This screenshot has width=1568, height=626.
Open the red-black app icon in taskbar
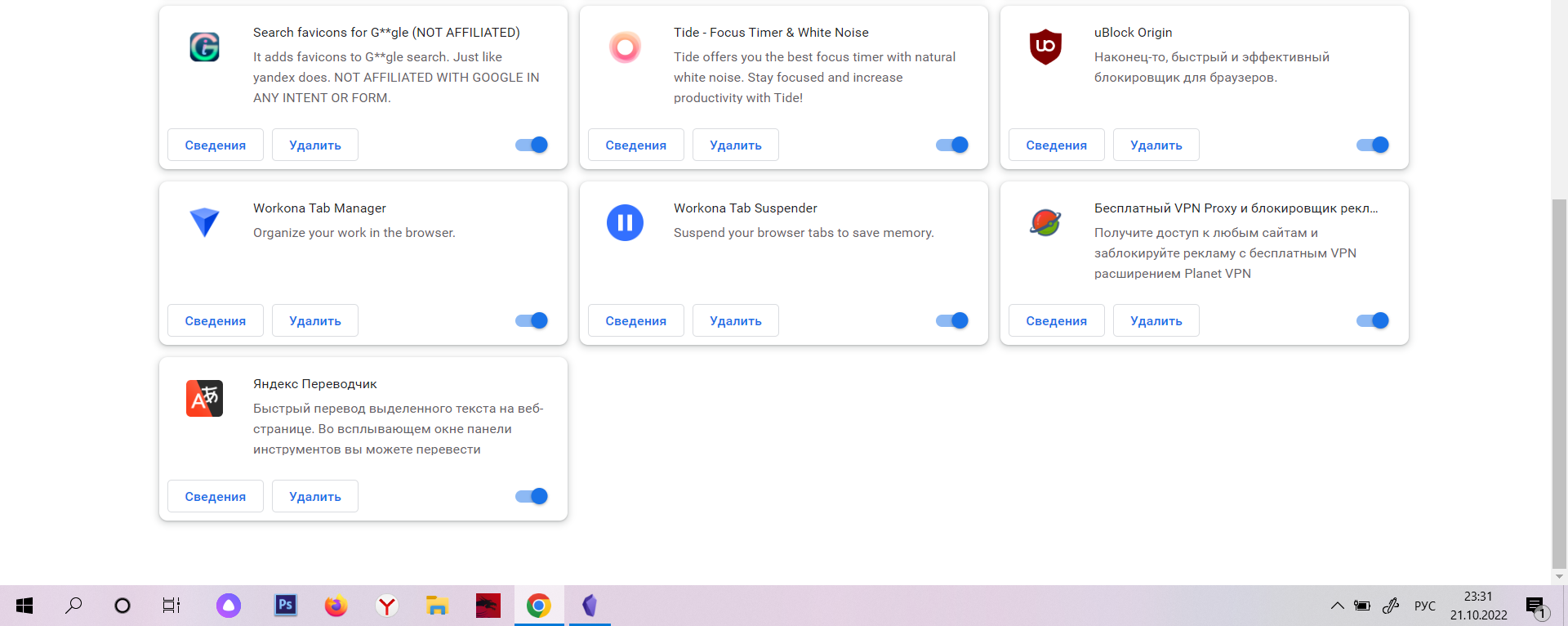488,606
